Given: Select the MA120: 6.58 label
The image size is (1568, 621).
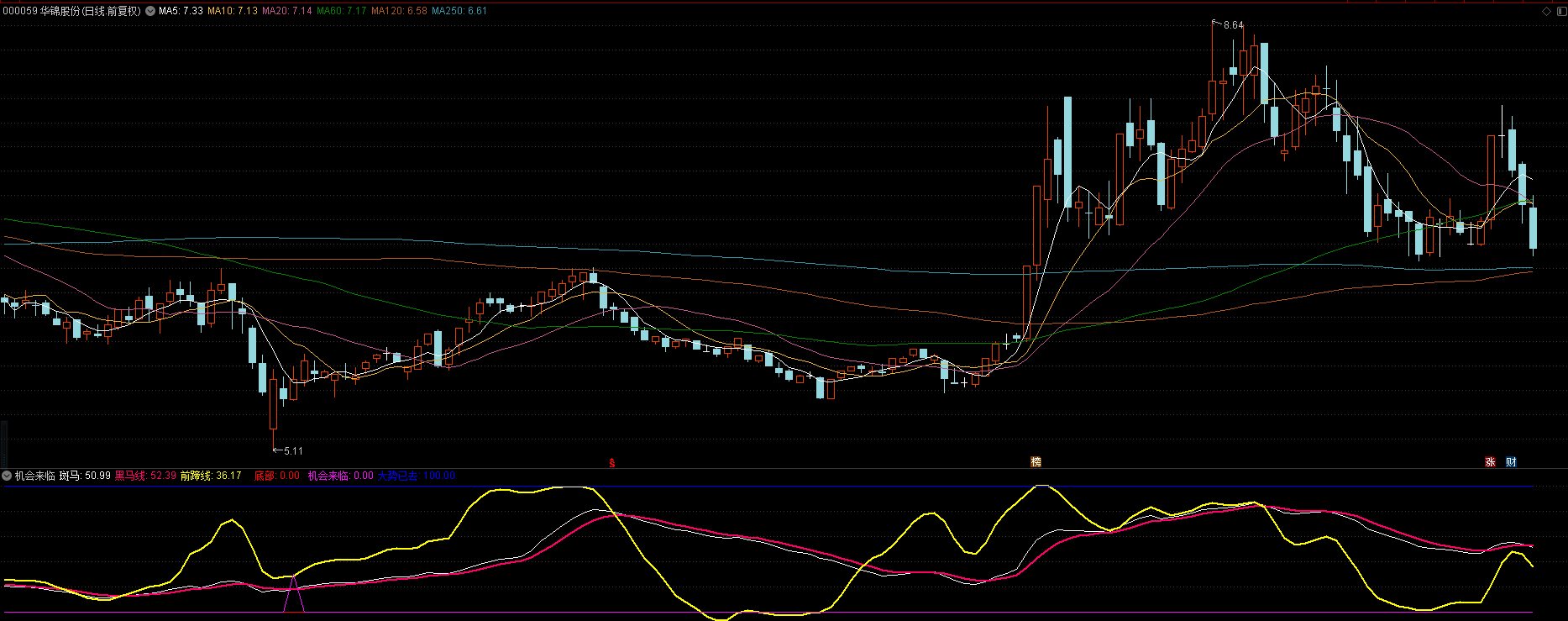Looking at the screenshot, I should click(399, 11).
